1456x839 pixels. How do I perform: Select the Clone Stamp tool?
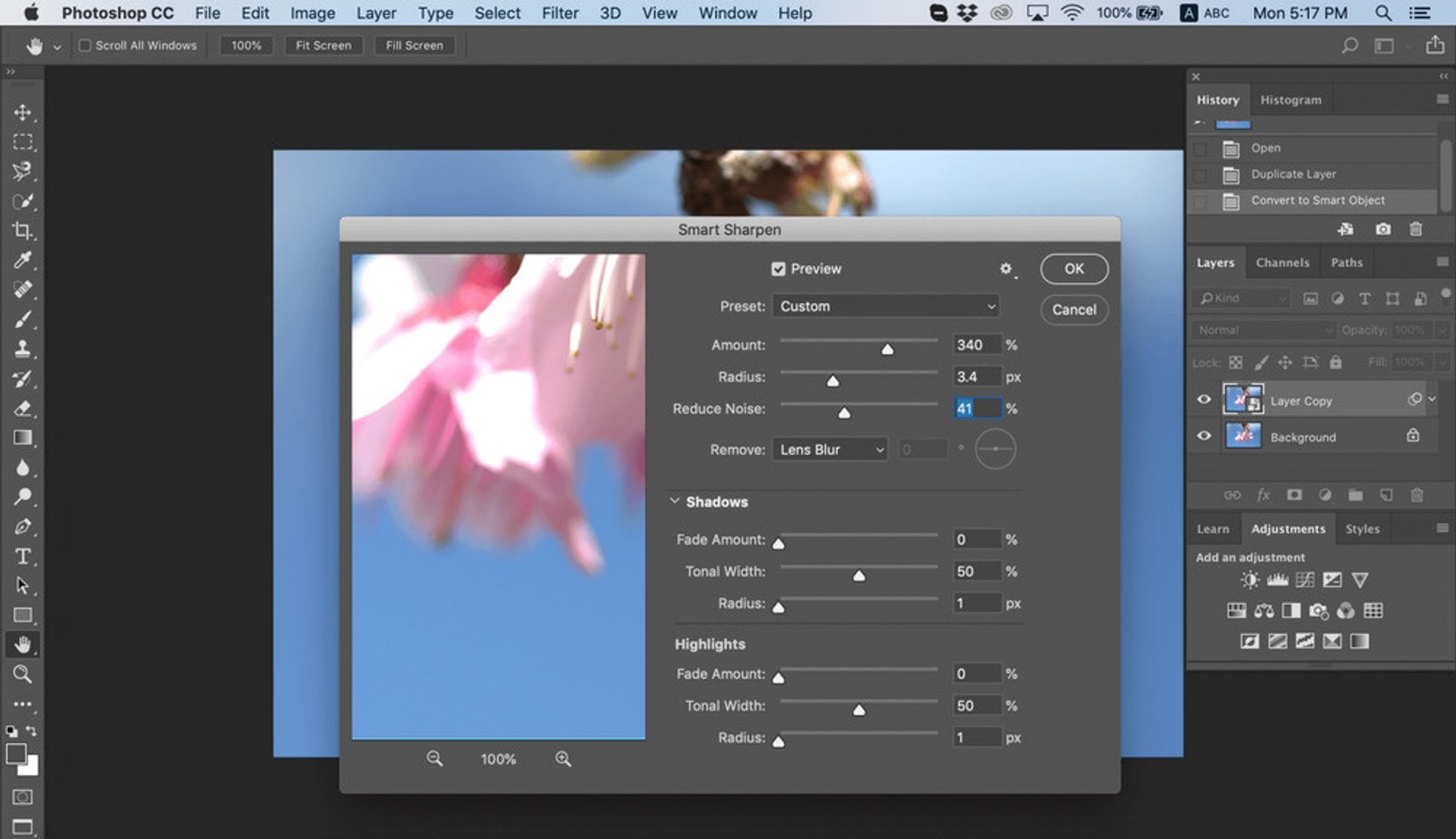(x=23, y=349)
